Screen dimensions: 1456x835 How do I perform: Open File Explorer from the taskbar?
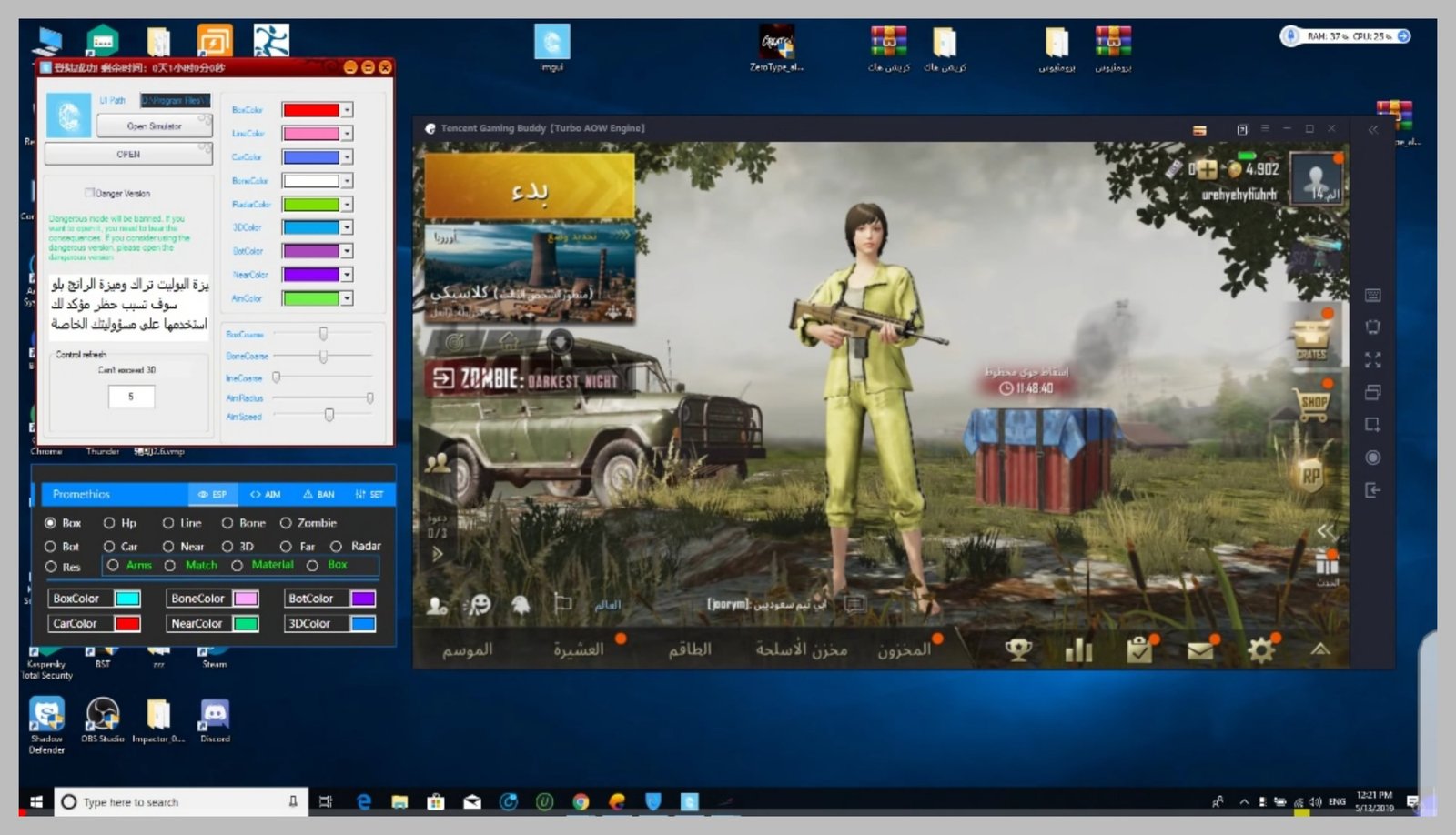(399, 801)
